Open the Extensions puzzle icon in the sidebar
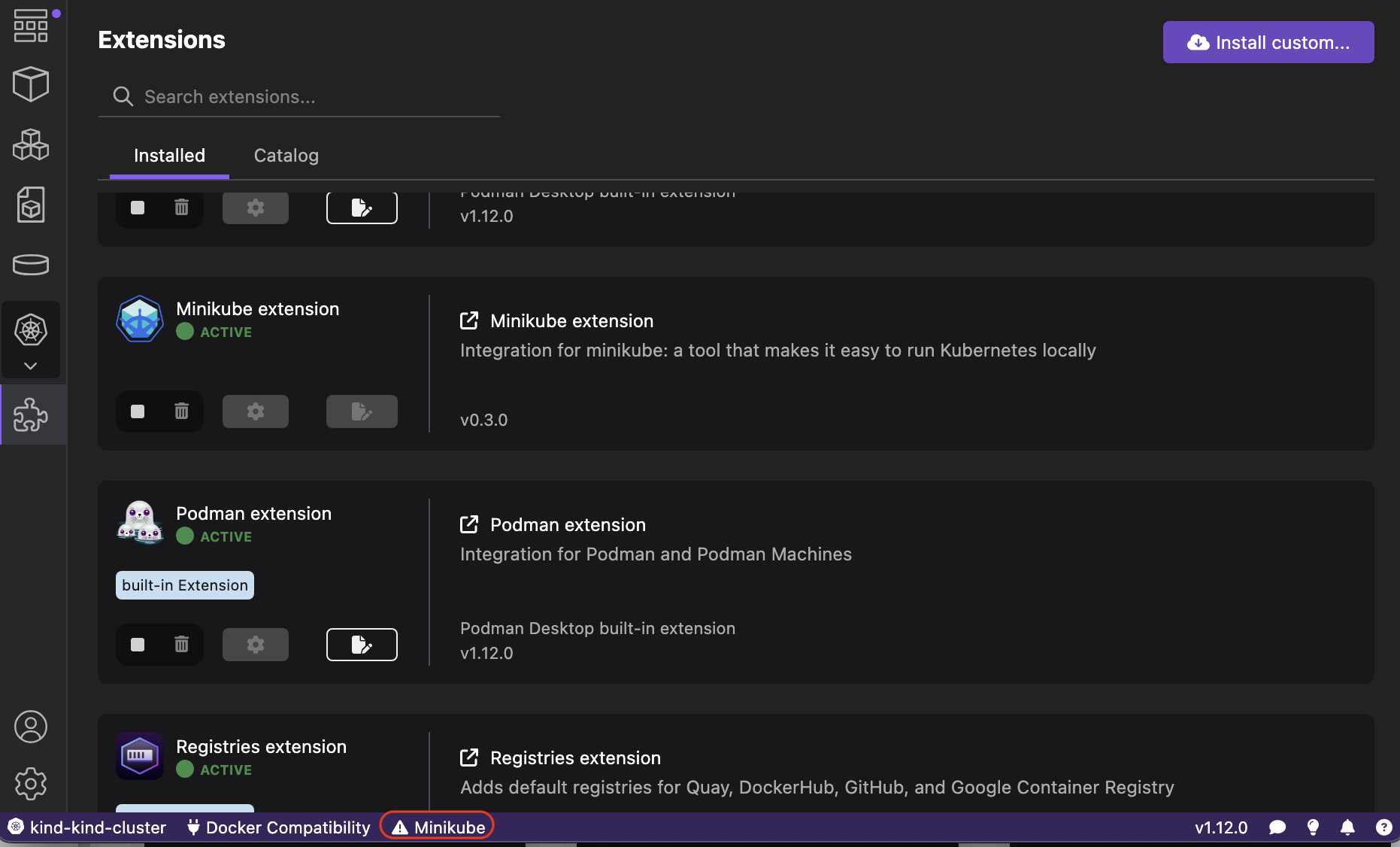 (x=31, y=414)
